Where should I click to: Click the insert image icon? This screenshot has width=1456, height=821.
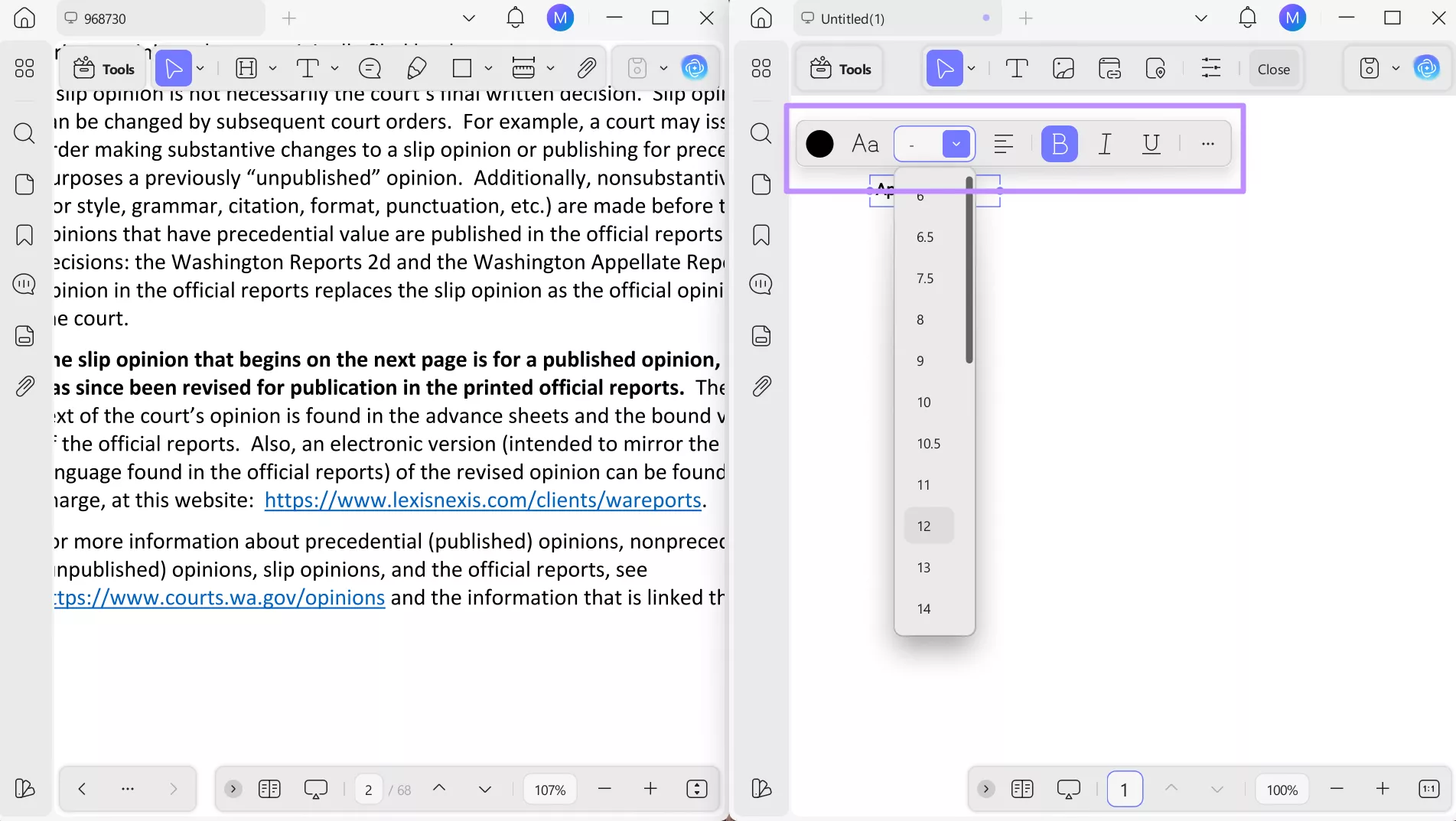(x=1063, y=68)
